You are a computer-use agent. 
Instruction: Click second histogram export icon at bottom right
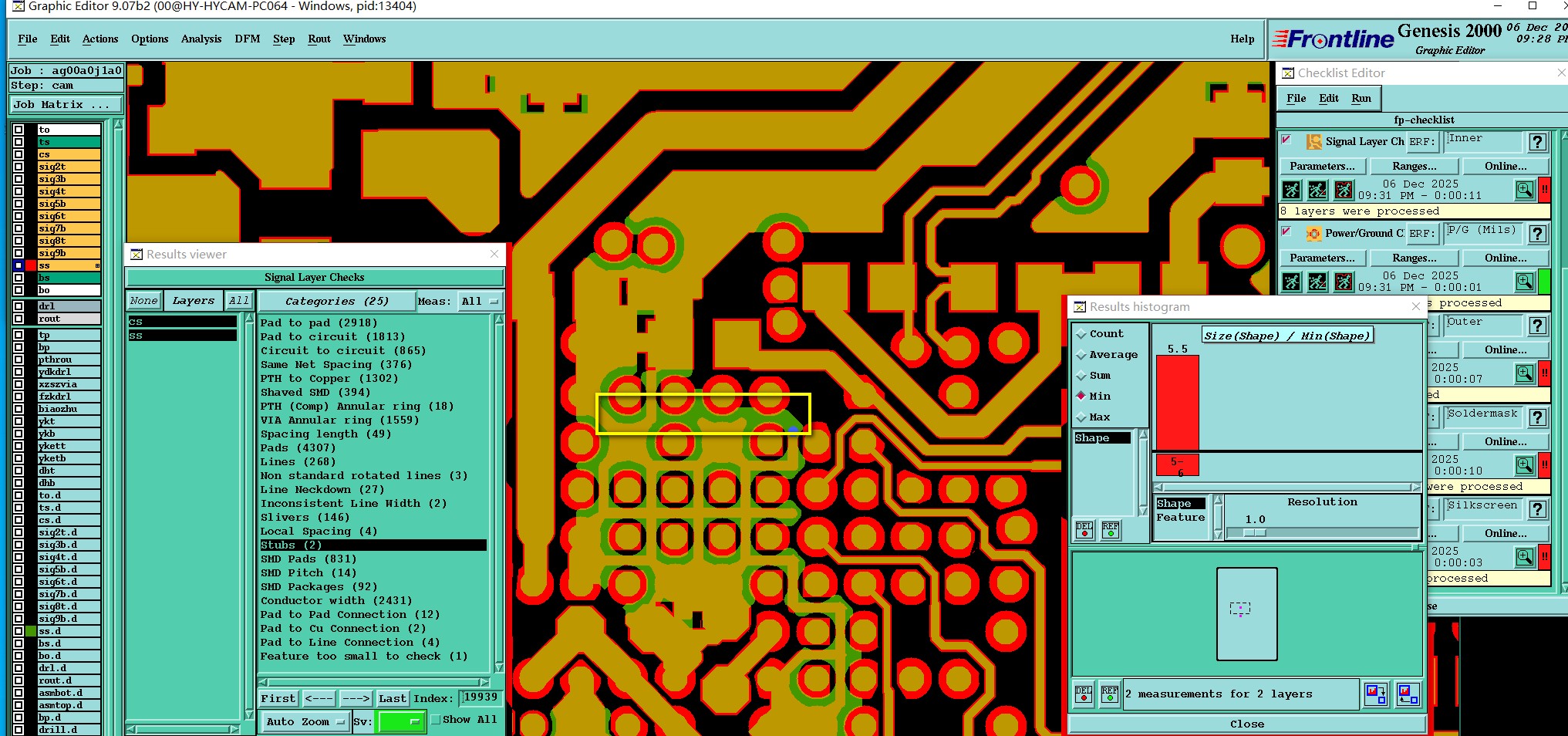(x=1408, y=694)
